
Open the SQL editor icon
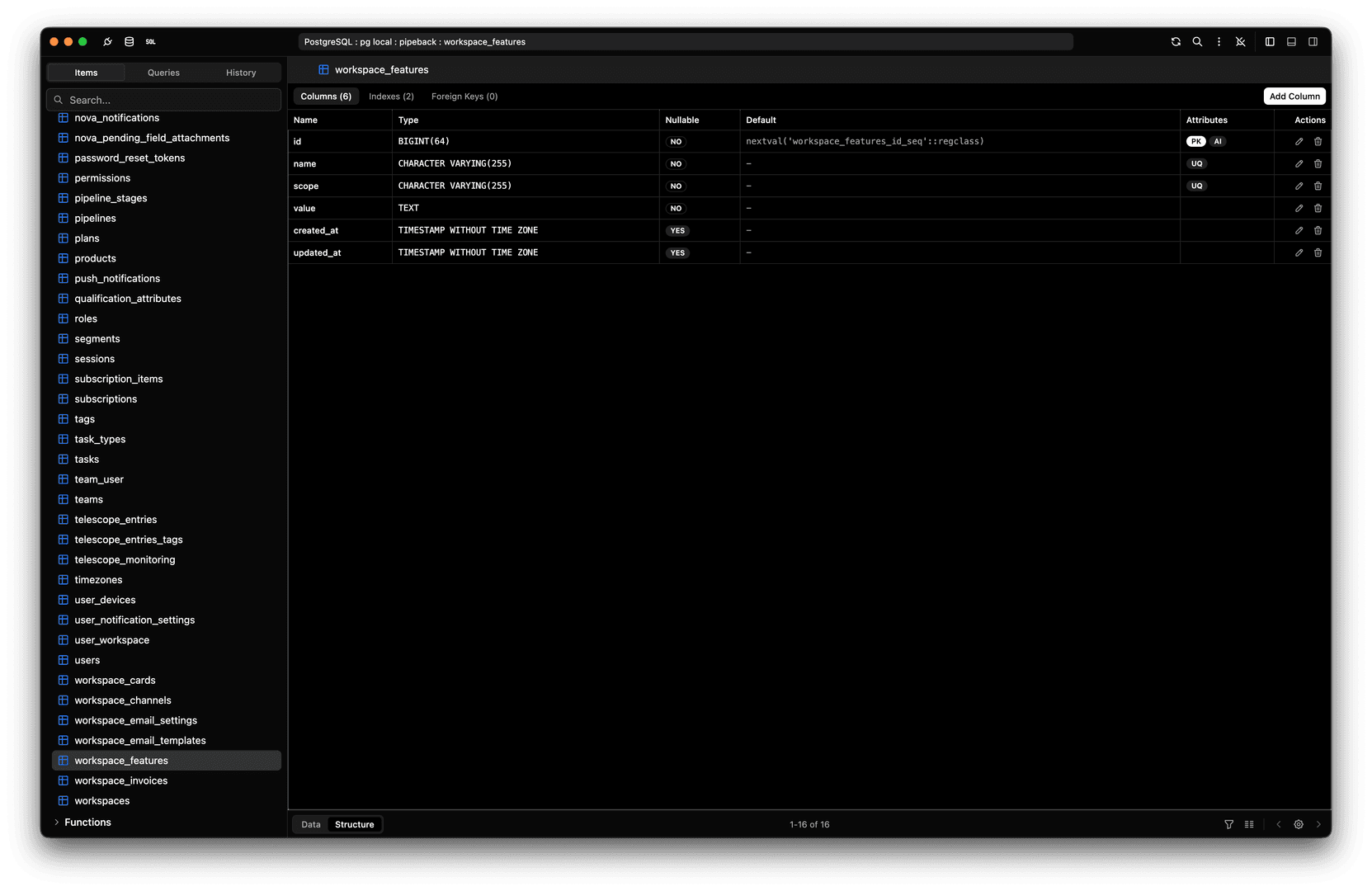[150, 41]
